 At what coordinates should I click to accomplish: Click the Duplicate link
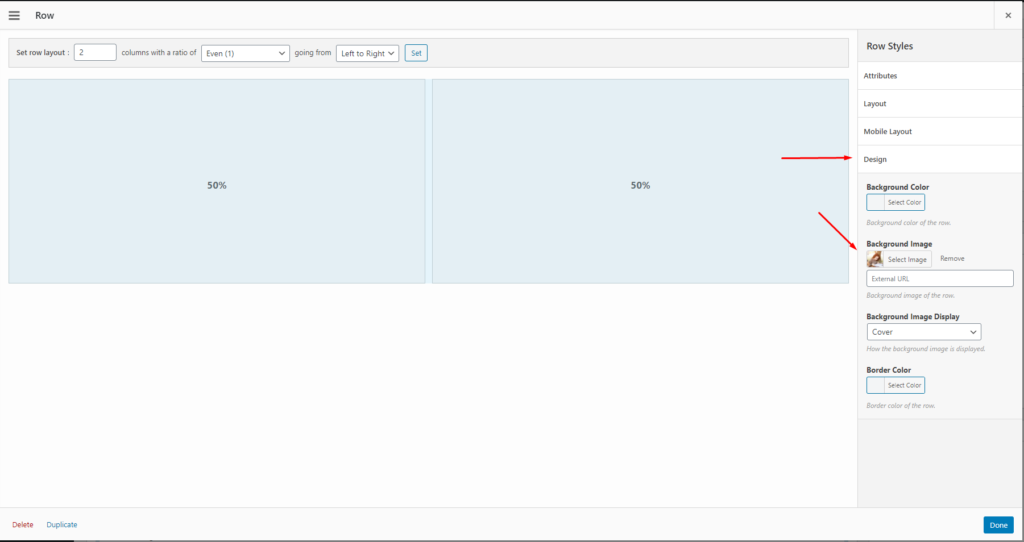62,524
